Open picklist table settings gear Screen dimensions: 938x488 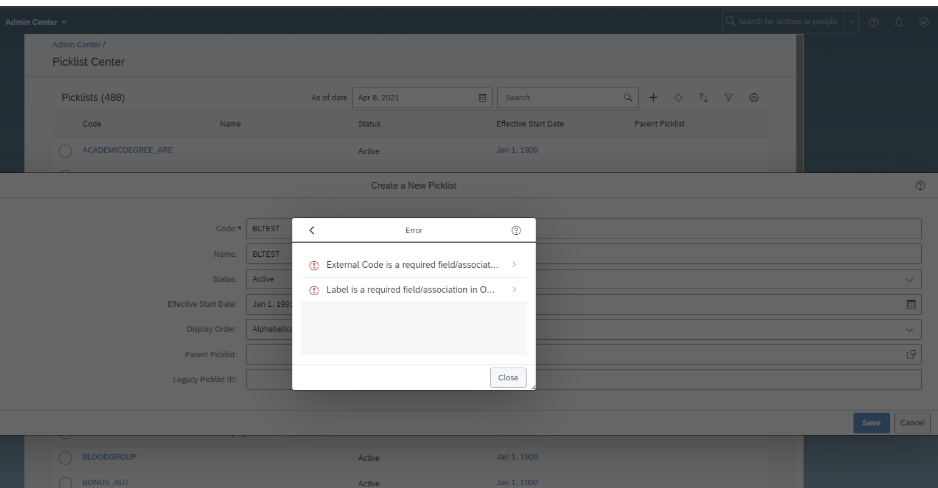tap(754, 97)
